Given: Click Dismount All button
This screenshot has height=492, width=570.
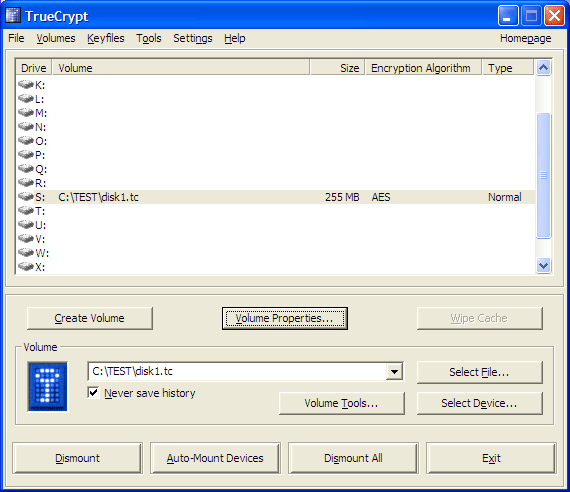Looking at the screenshot, I should click(x=353, y=458).
